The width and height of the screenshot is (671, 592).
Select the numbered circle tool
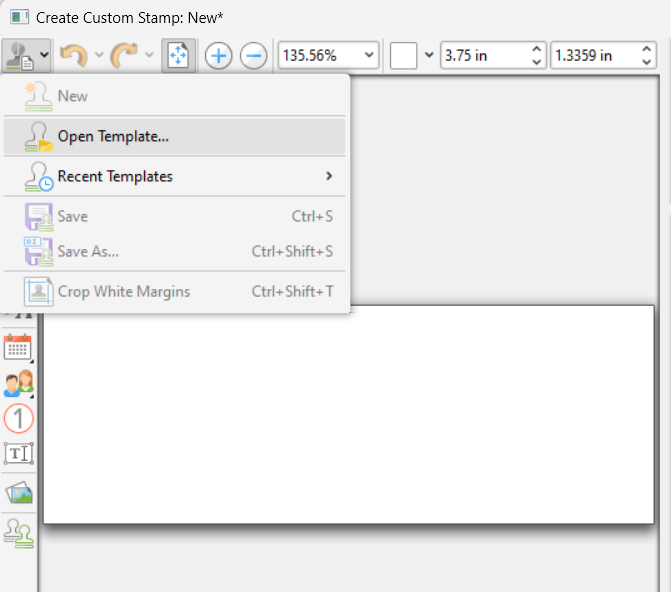point(18,418)
